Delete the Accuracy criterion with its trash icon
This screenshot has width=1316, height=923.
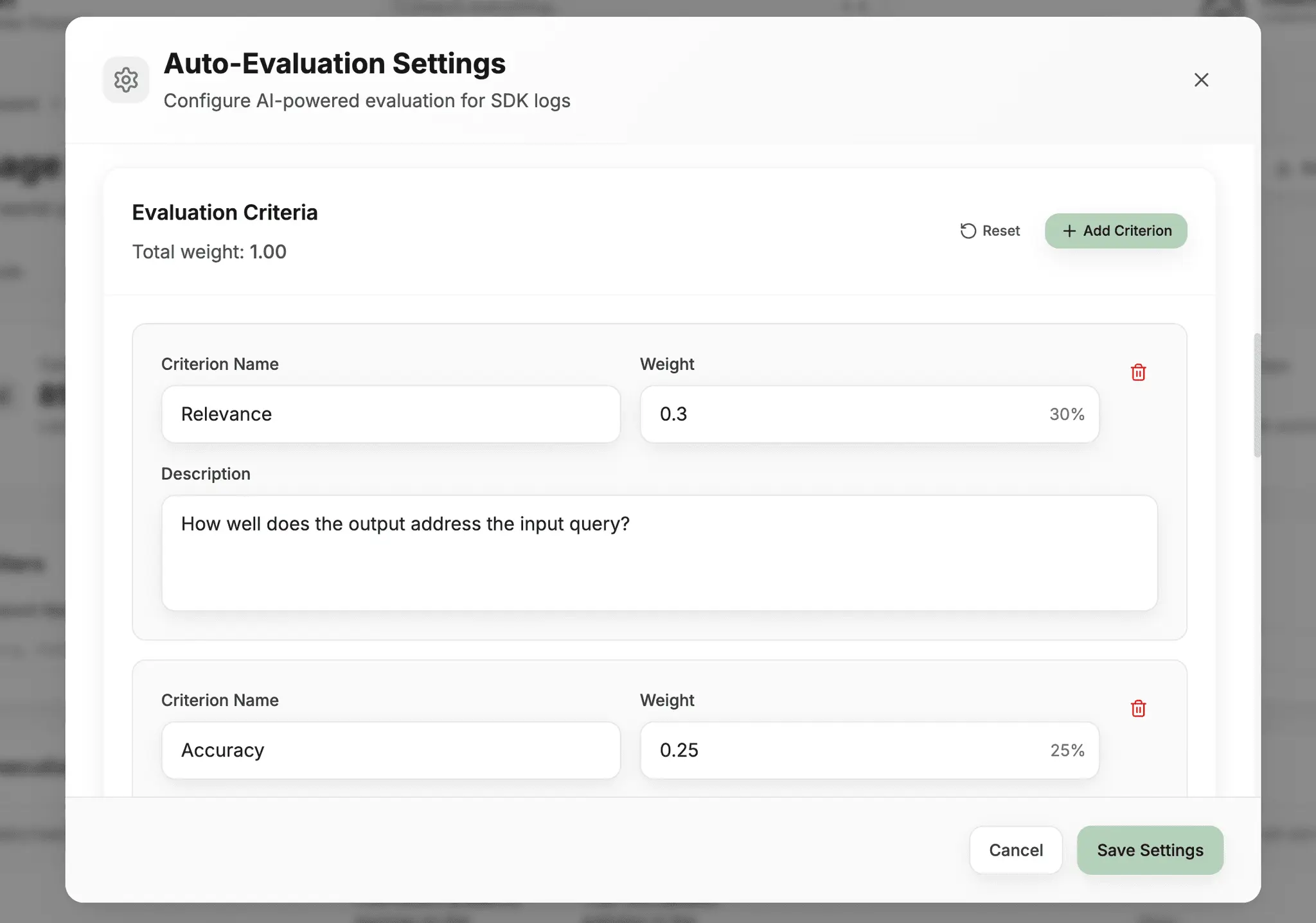(x=1138, y=708)
